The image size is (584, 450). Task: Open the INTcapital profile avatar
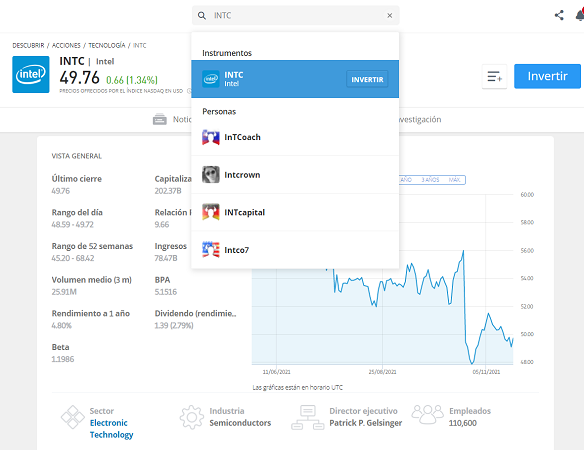(211, 212)
